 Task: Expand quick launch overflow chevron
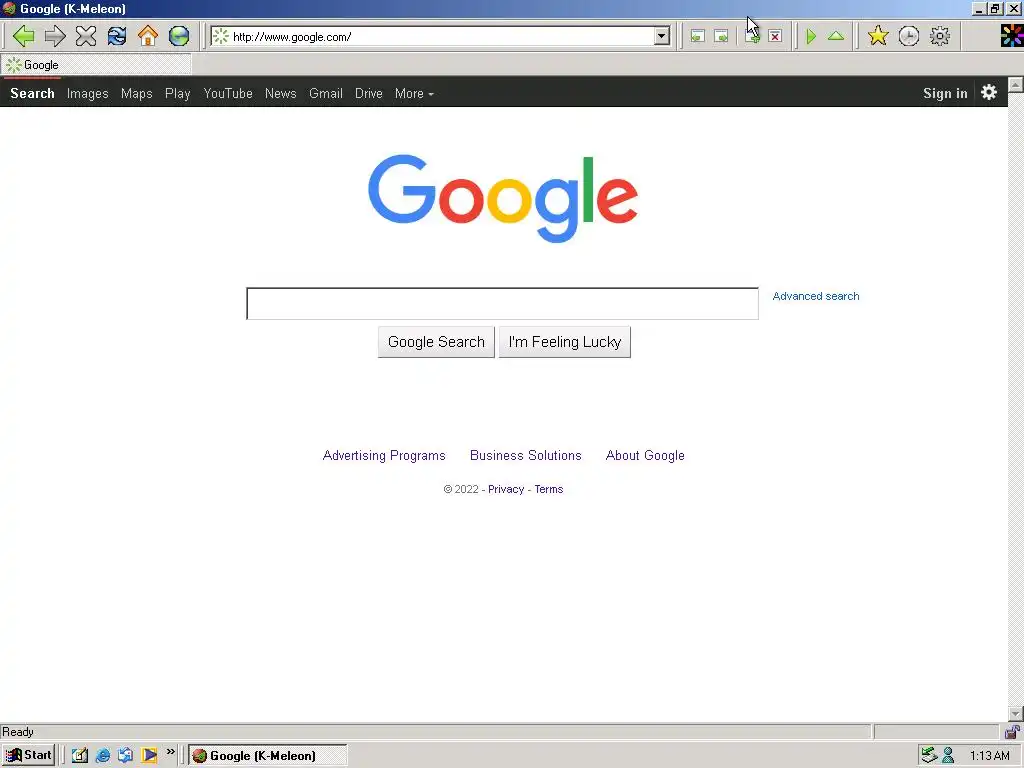170,752
